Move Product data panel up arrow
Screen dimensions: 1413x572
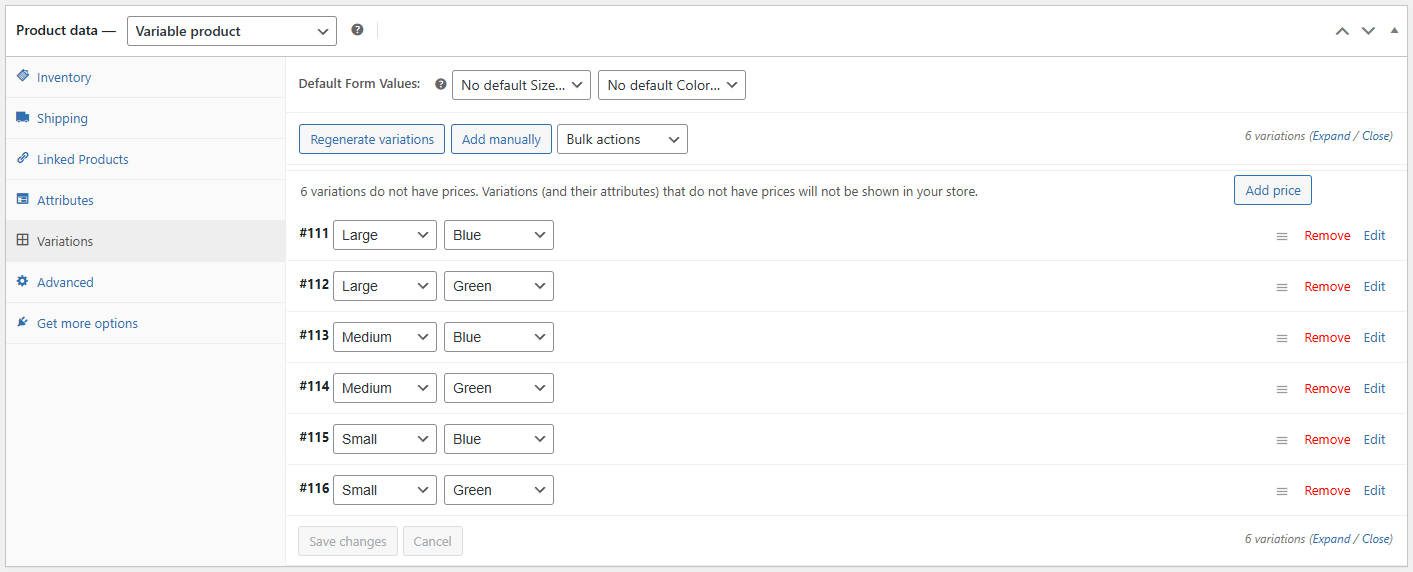[1342, 31]
